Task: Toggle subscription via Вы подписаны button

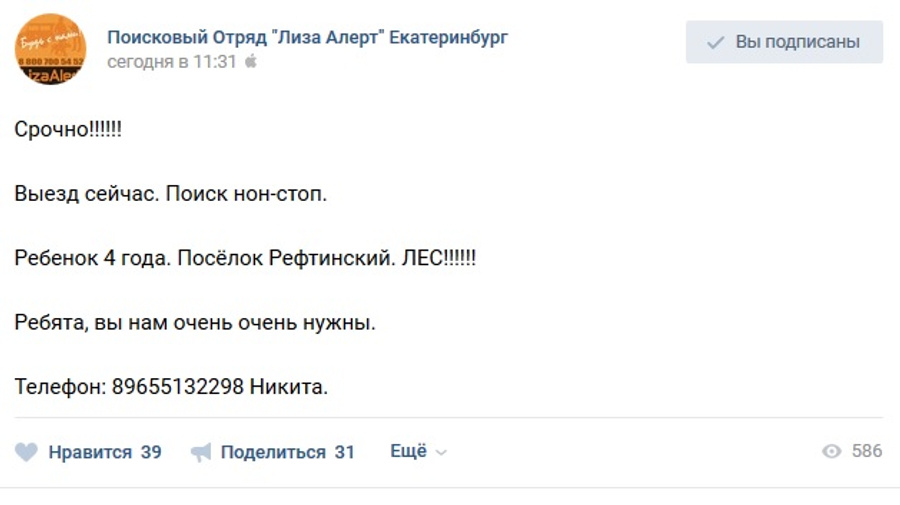Action: [784, 42]
